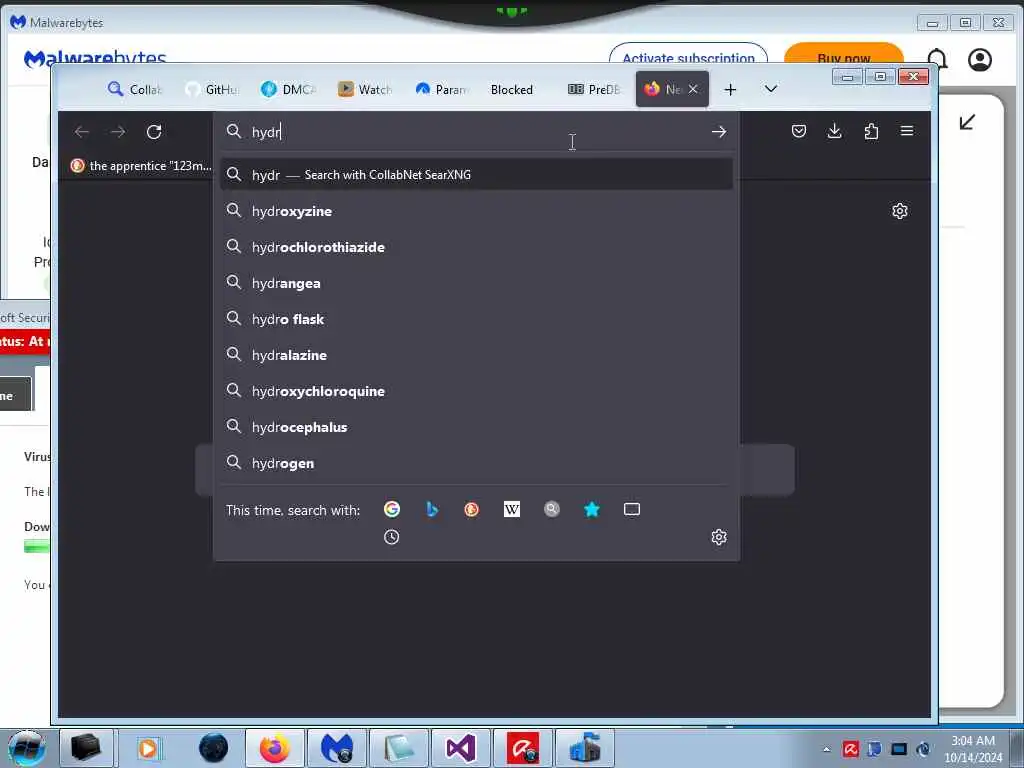1024x768 pixels.
Task: Go forward to next page
Action: coord(118,132)
